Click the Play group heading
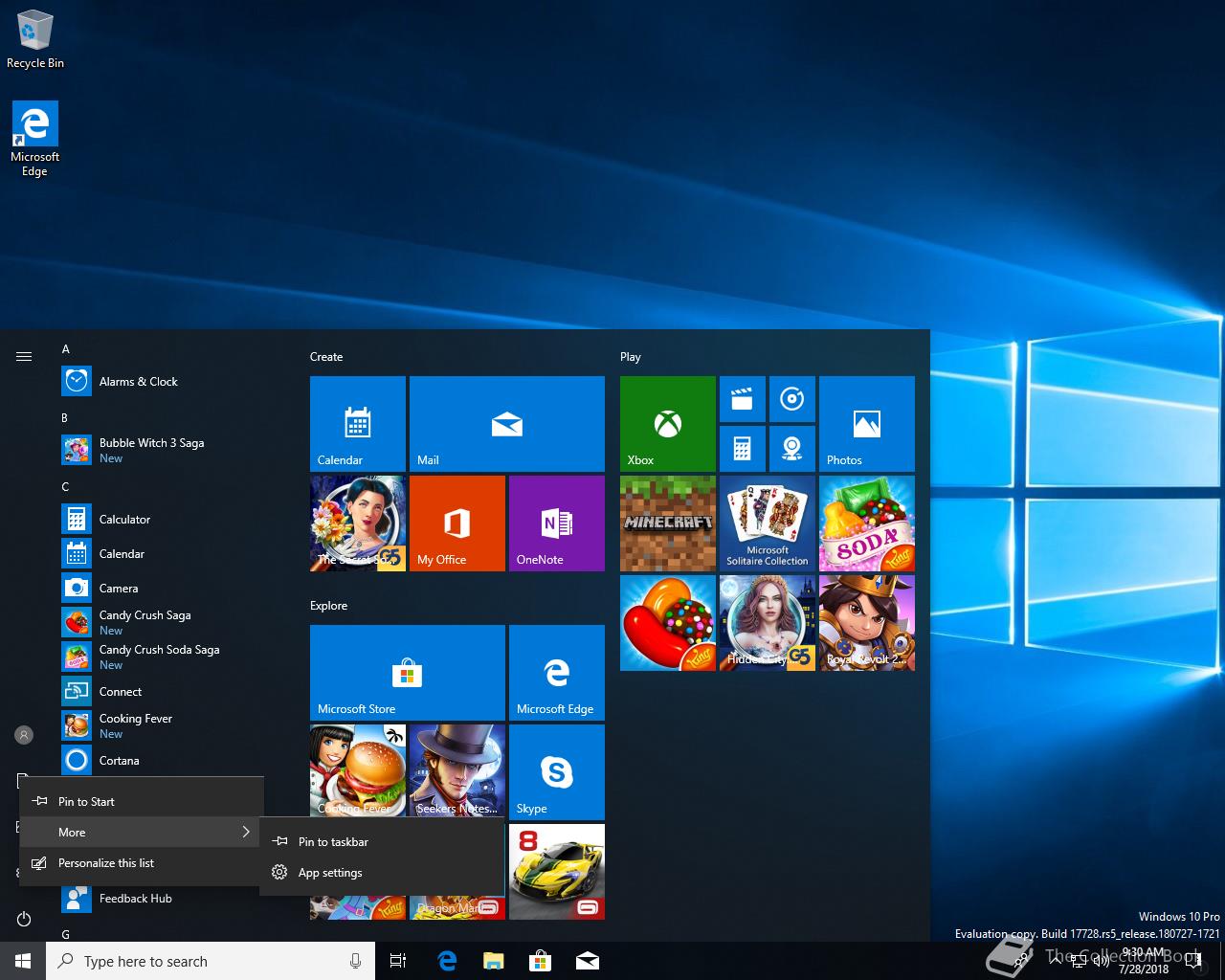1225x980 pixels. coord(631,357)
